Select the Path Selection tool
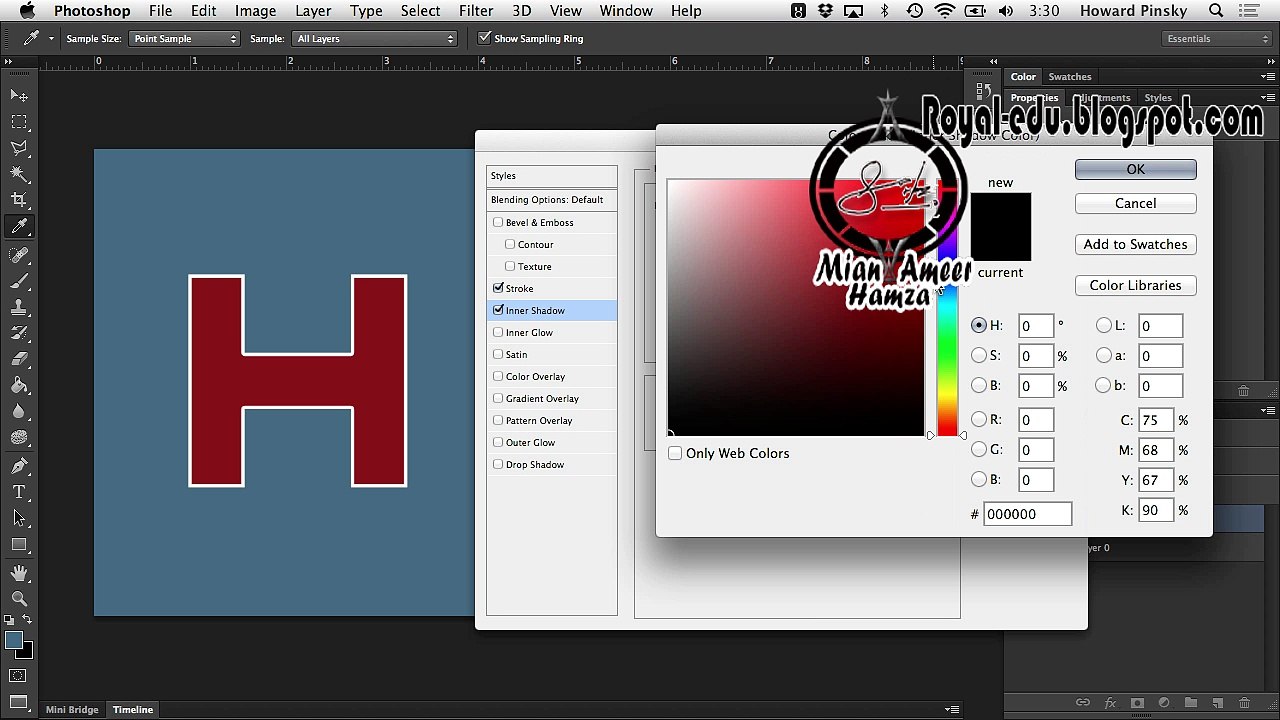This screenshot has width=1280, height=720. pos(19,518)
